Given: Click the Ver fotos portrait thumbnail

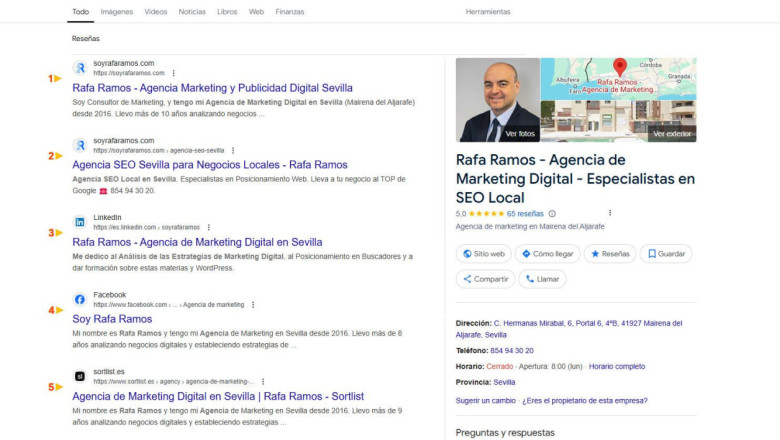Looking at the screenshot, I should coord(497,100).
